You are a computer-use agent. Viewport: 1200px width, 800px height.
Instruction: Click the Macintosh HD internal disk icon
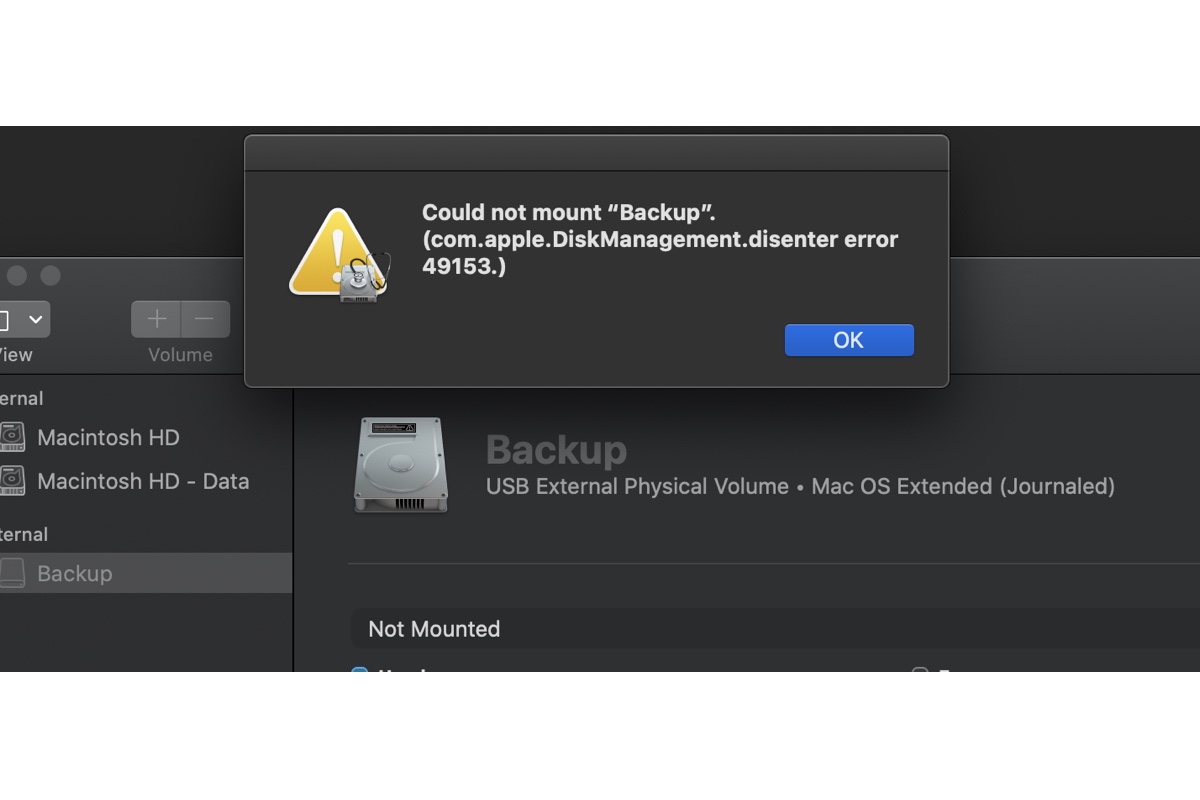12,438
